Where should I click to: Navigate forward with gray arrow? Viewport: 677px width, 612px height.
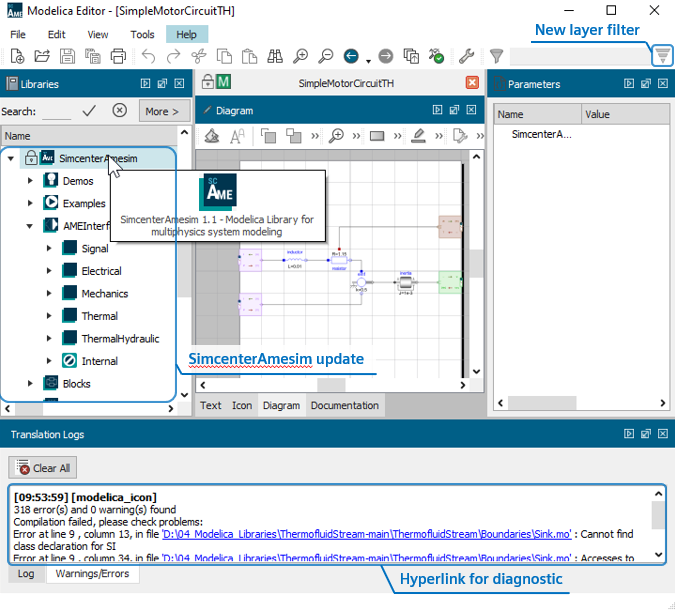(386, 56)
